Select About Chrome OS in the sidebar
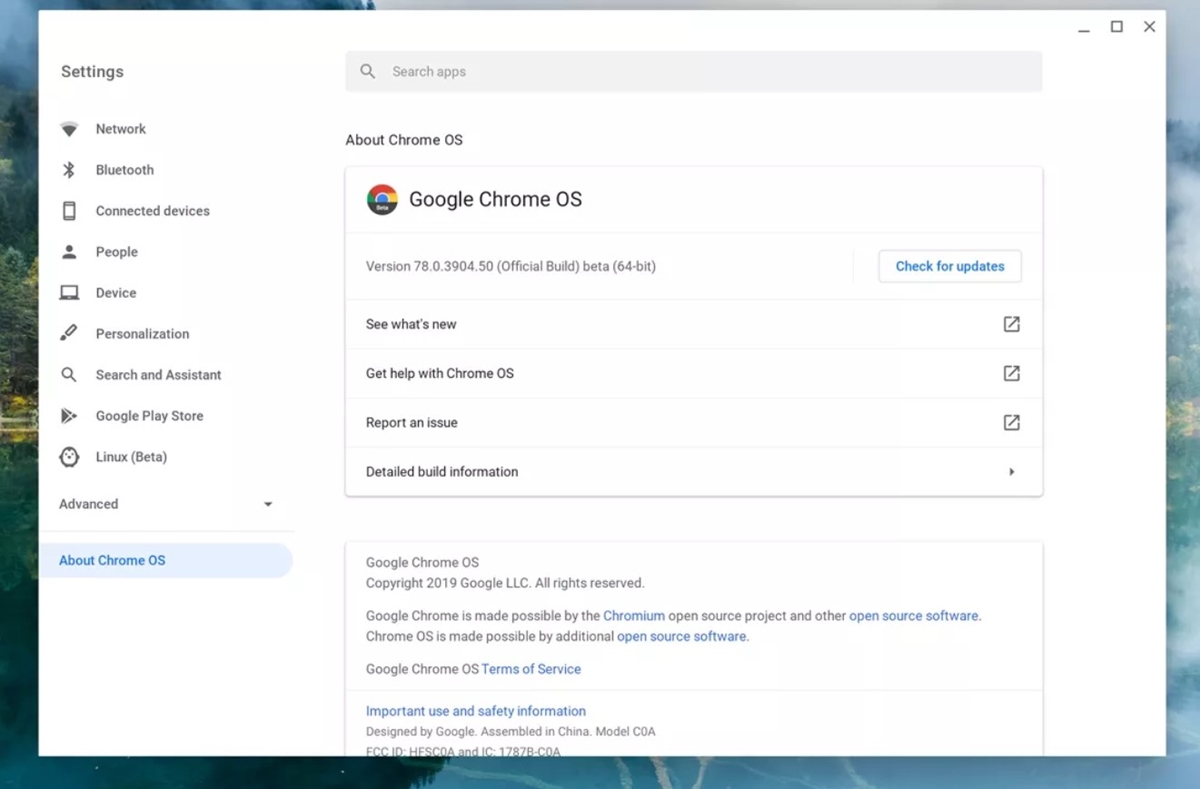 (112, 560)
